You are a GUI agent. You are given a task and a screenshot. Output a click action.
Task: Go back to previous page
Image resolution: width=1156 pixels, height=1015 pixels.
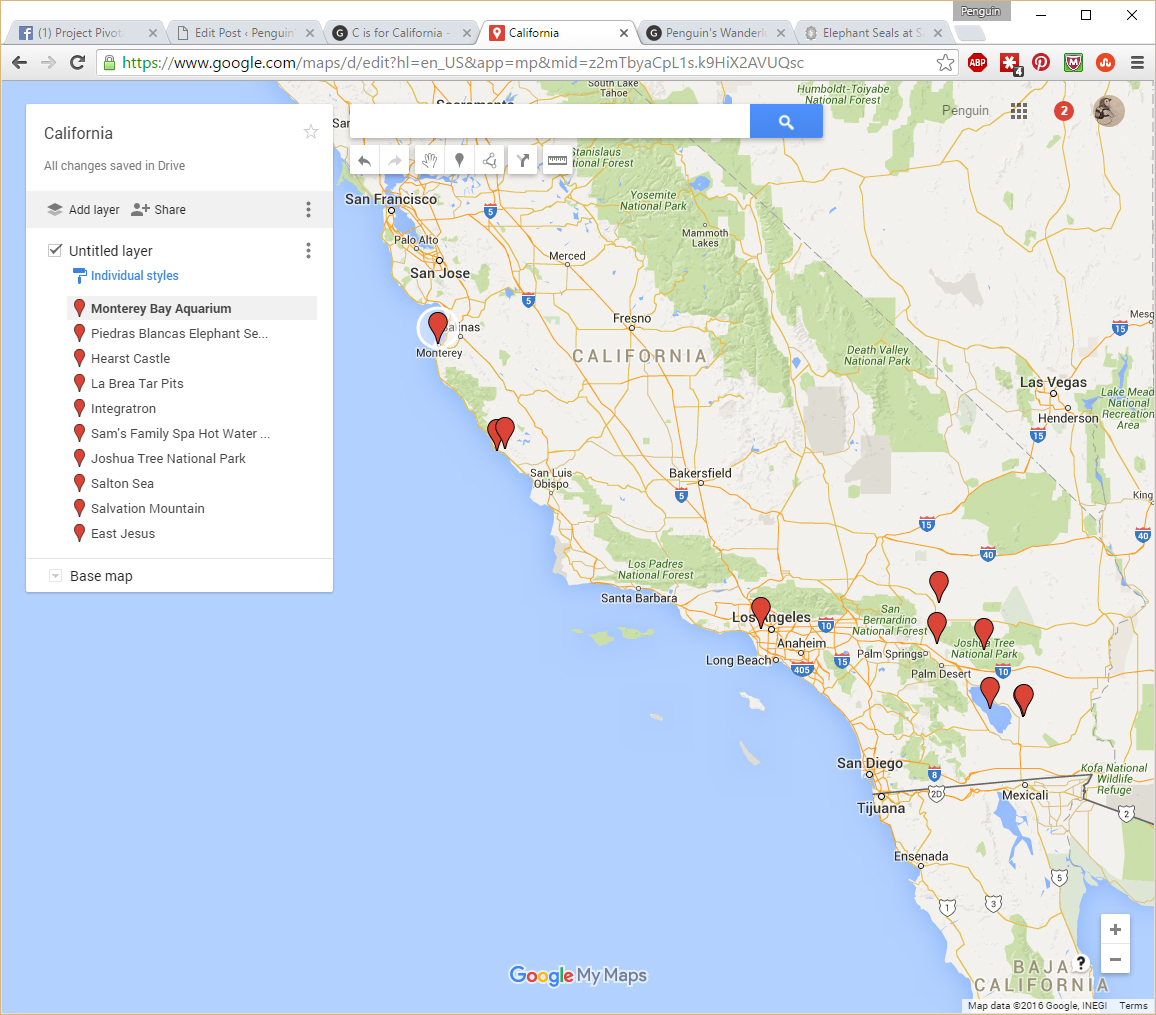[x=20, y=63]
